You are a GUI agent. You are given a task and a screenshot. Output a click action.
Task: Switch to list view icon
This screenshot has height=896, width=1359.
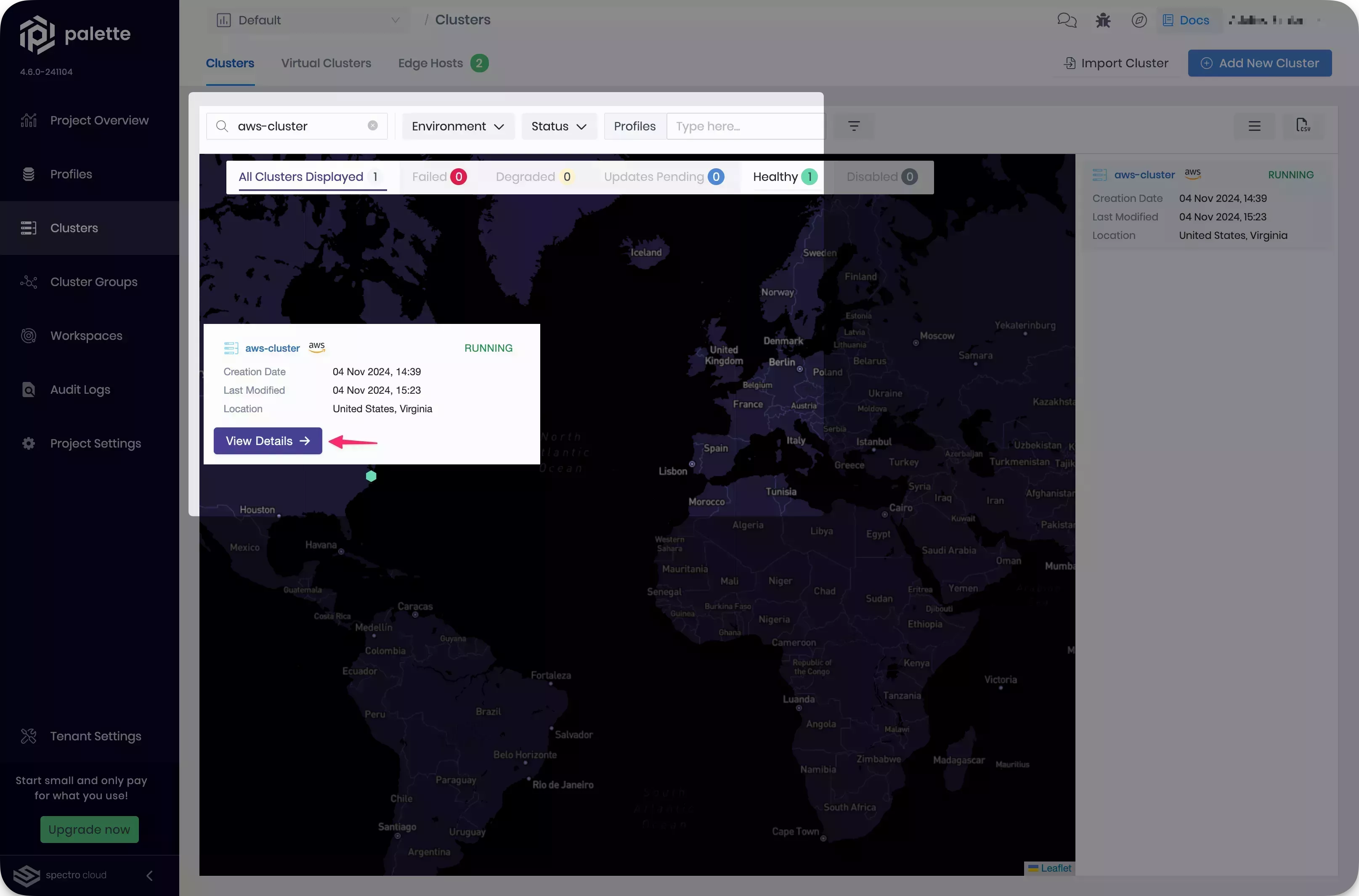1254,126
